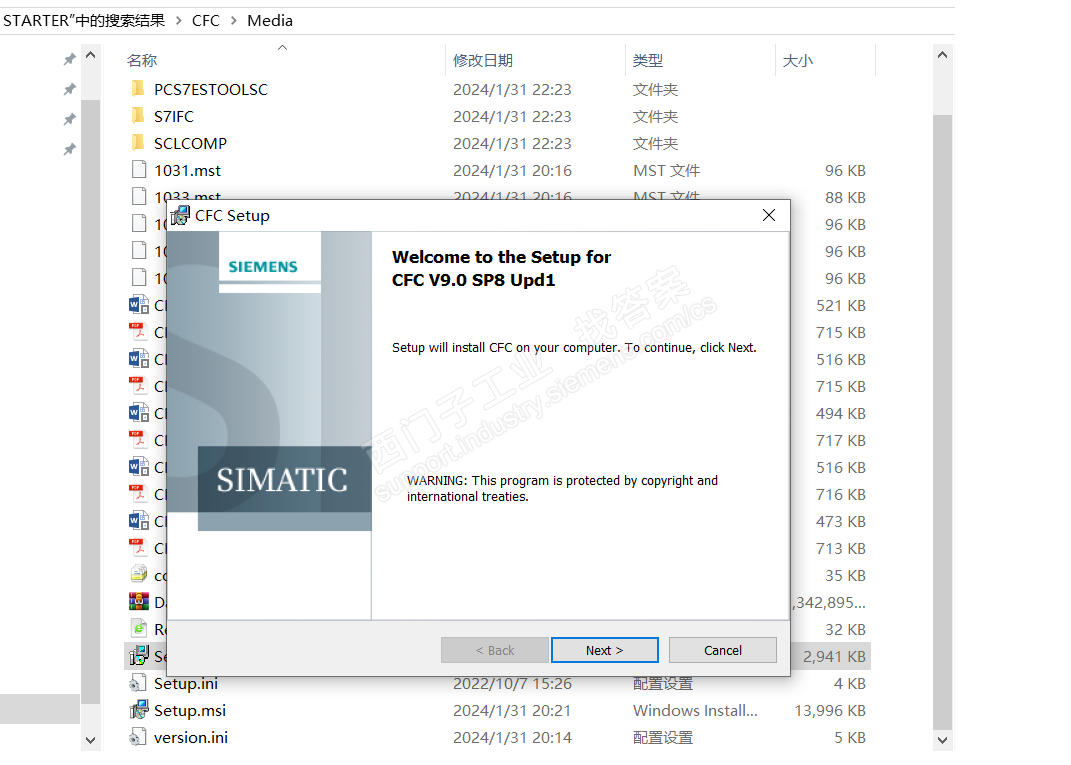Screen dimensions: 1071x765
Task: Click CFC in the breadcrumb path
Action: 206,20
